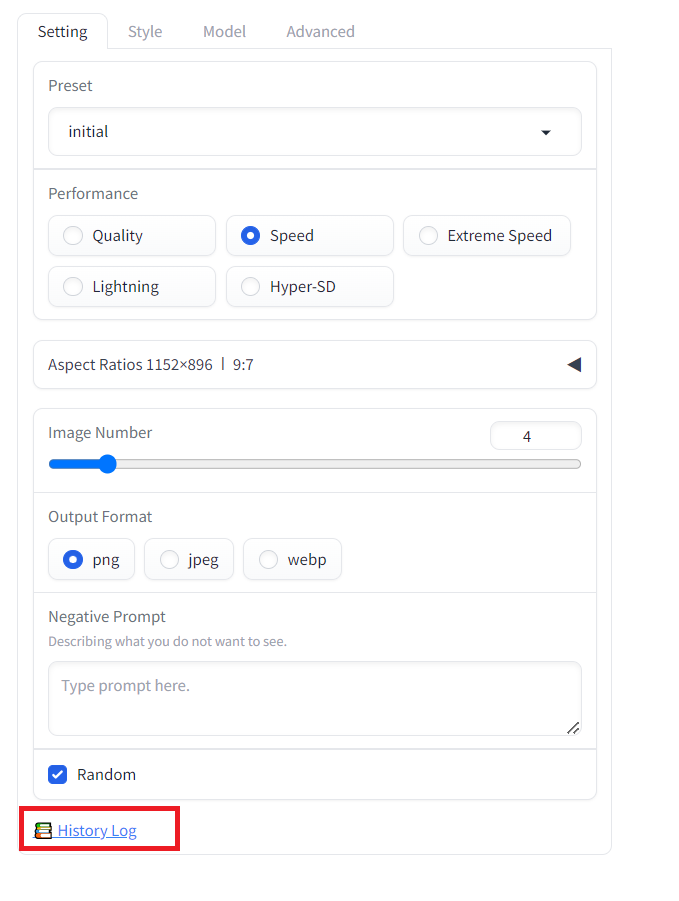Image resolution: width=679 pixels, height=901 pixels.
Task: Expand the Aspect Ratios 1152×896 section
Action: (315, 364)
